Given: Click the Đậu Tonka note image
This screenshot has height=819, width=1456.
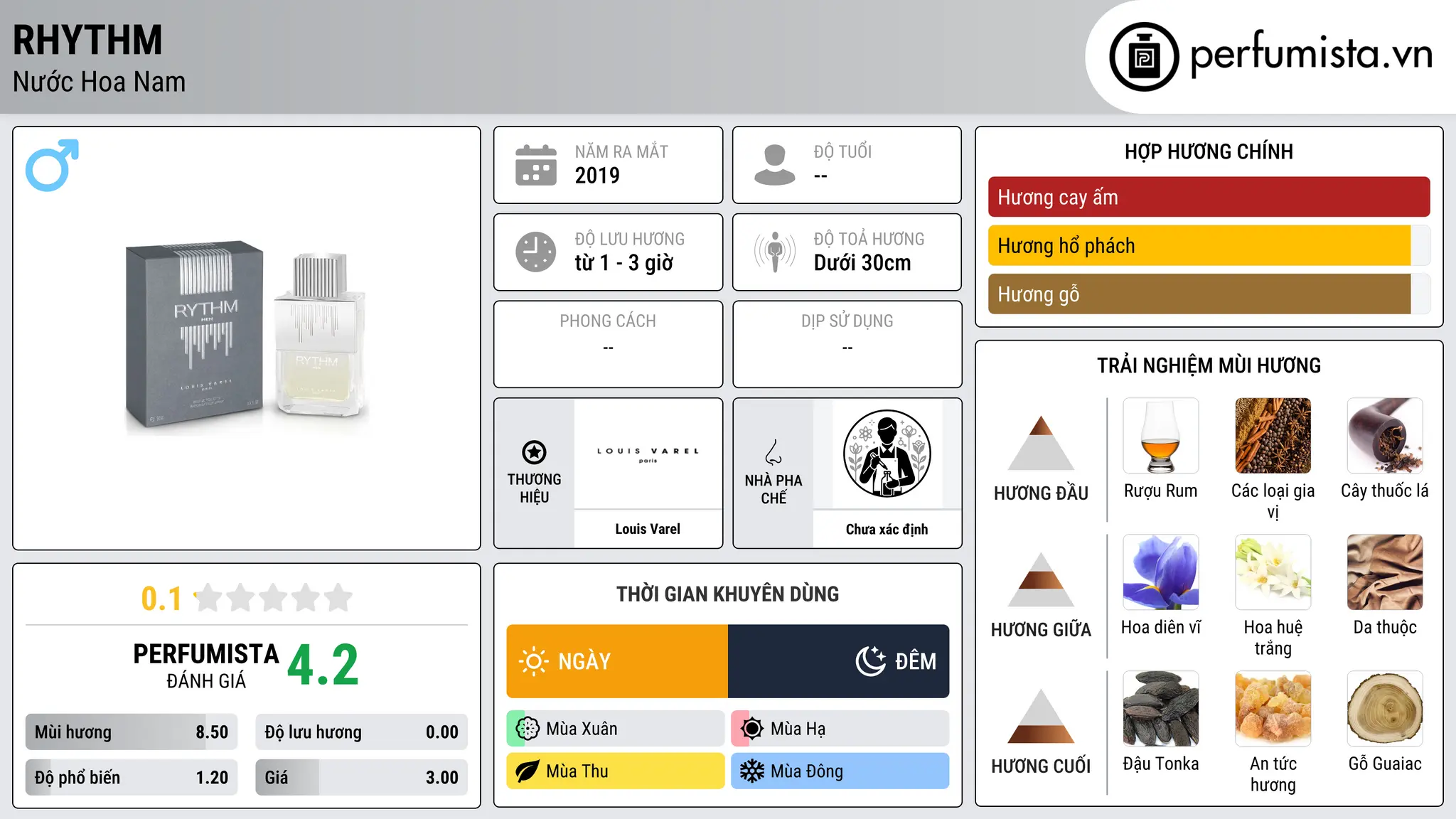Looking at the screenshot, I should point(1161,709).
